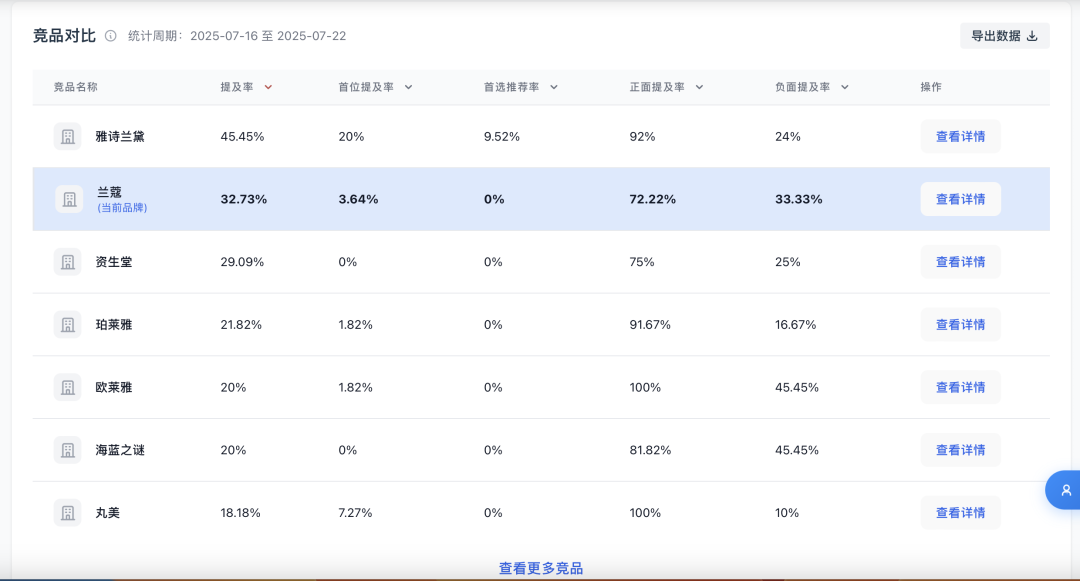
Task: Click the 92% value for 雅诗兰黛
Action: 642,136
